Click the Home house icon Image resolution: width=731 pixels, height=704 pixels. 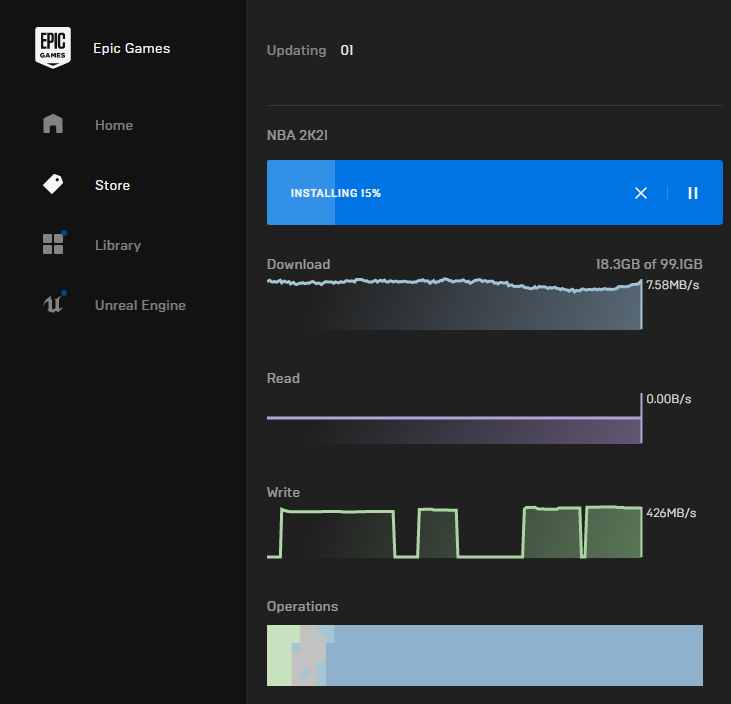53,124
